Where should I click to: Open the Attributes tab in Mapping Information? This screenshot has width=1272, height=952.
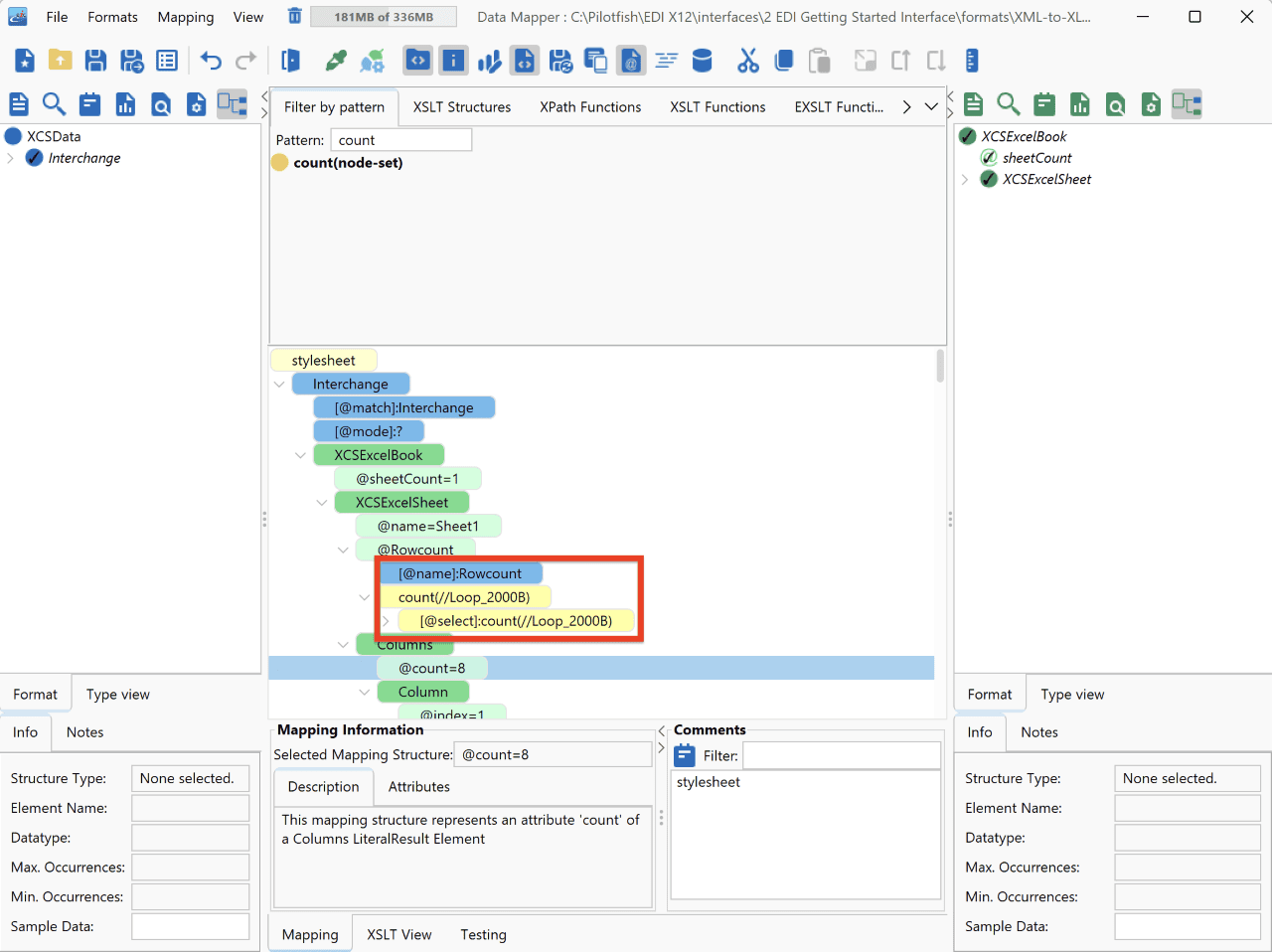click(418, 787)
